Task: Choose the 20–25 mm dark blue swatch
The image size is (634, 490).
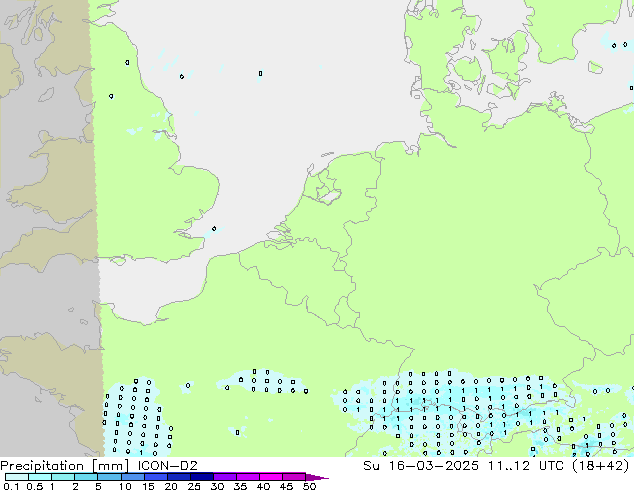Action: coord(178,477)
